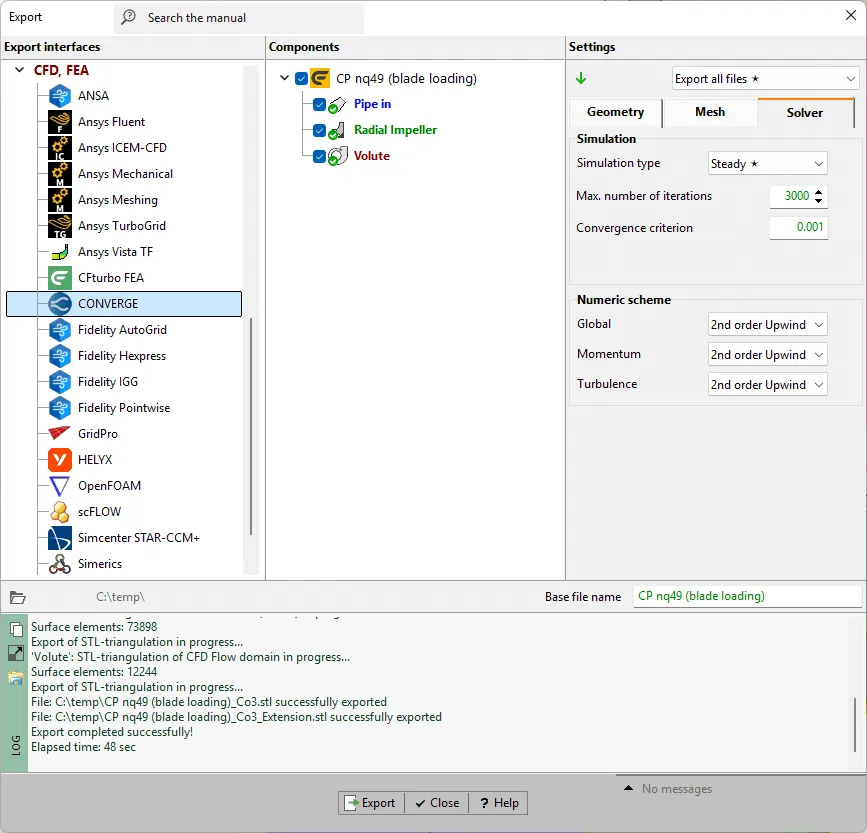Select the Solver tab
Image resolution: width=867 pixels, height=833 pixels.
(x=805, y=112)
